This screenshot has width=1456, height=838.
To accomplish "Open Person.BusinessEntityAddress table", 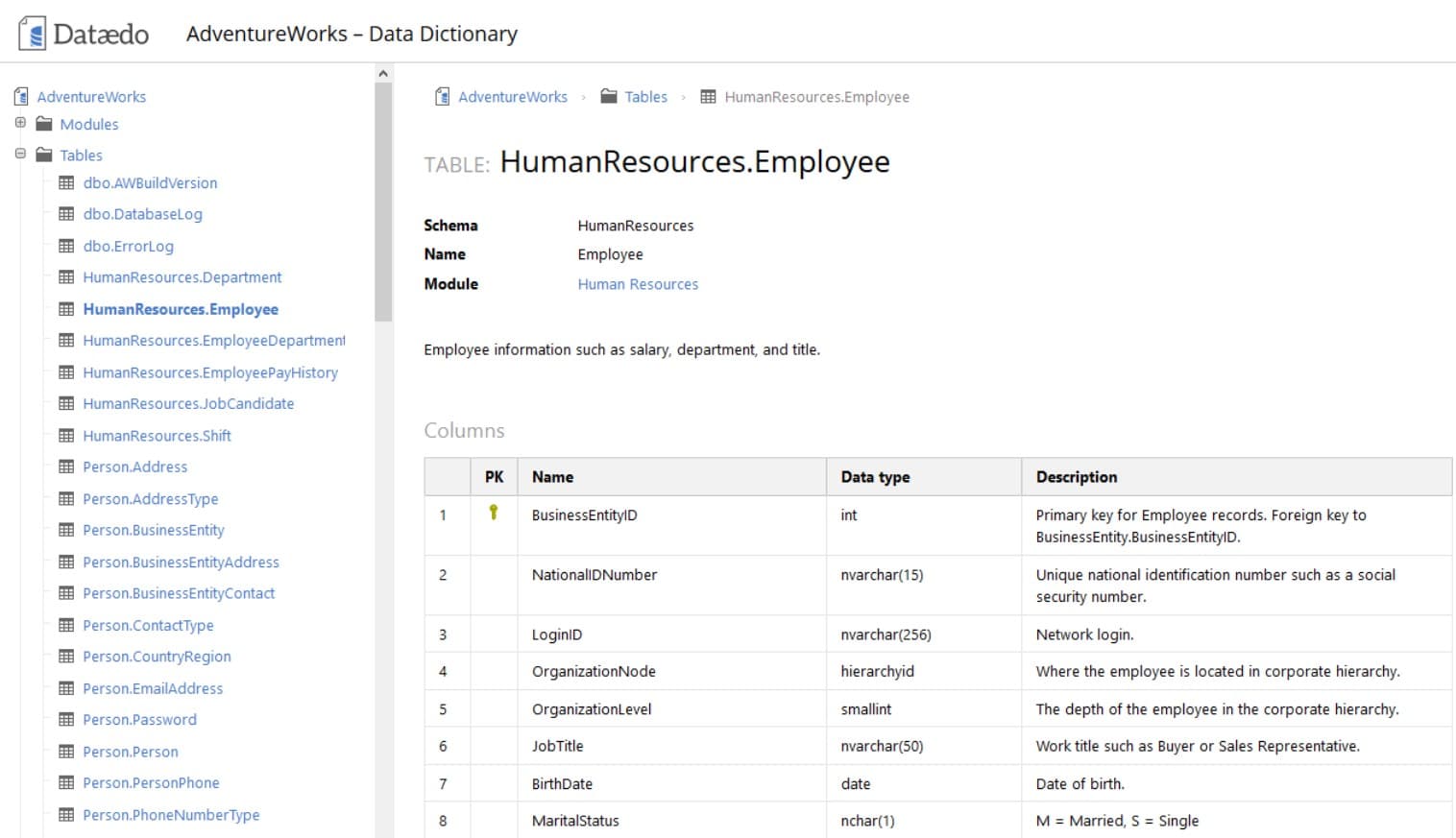I will click(181, 563).
